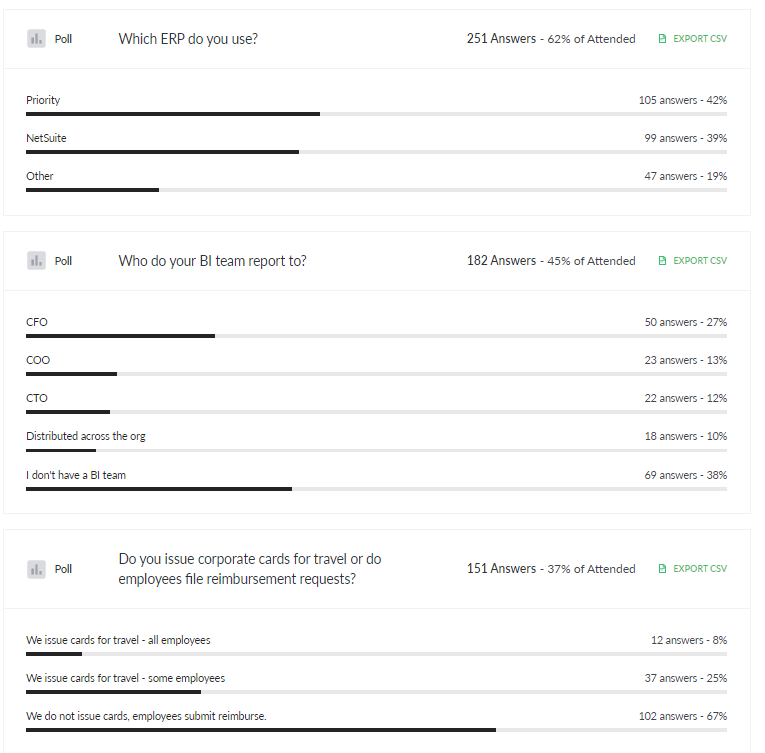Click the 'Who do your BI team report to?' title

click(212, 261)
